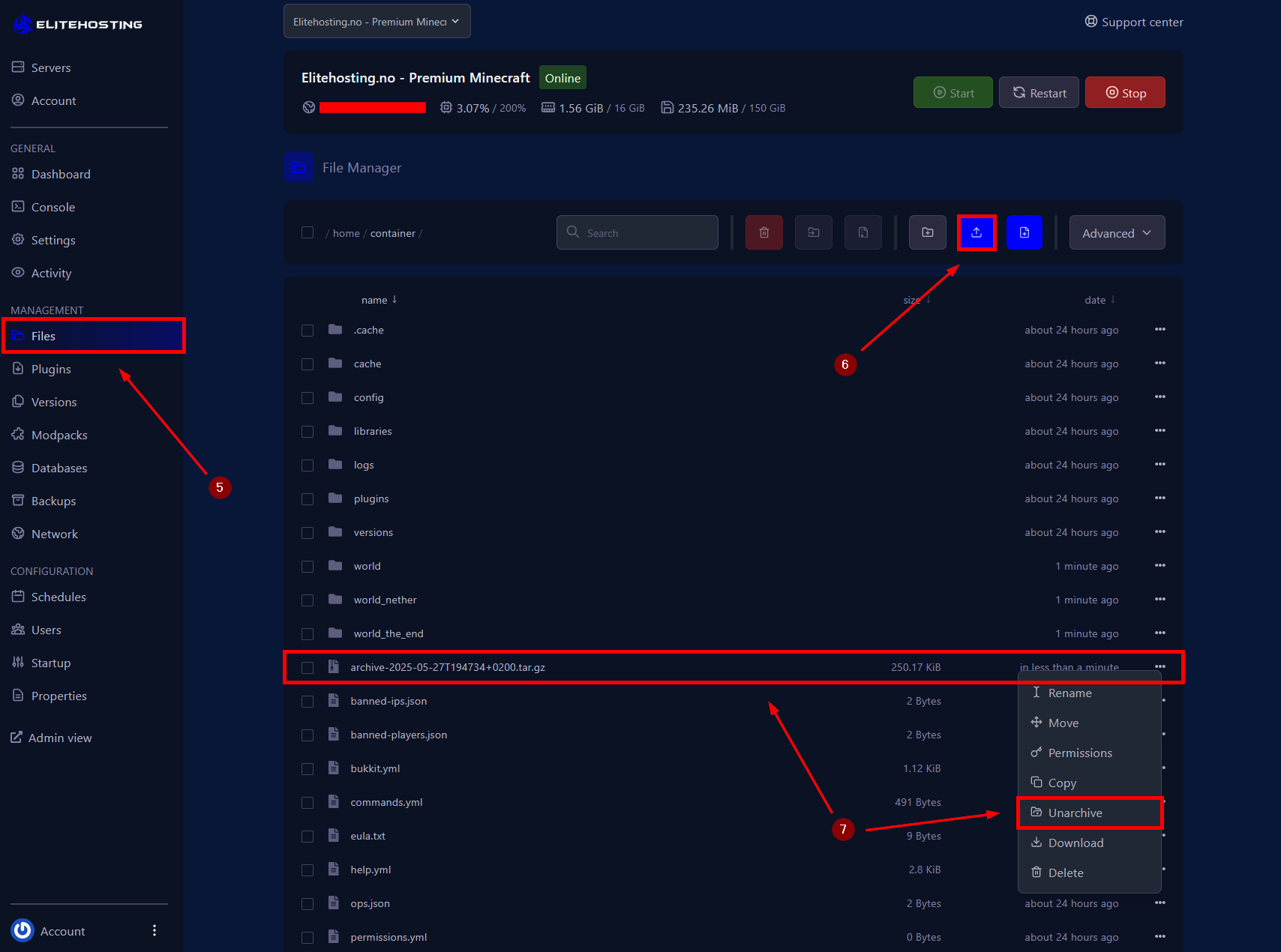This screenshot has height=952, width=1281.
Task: Open Plugins in the sidebar
Action: coord(51,369)
